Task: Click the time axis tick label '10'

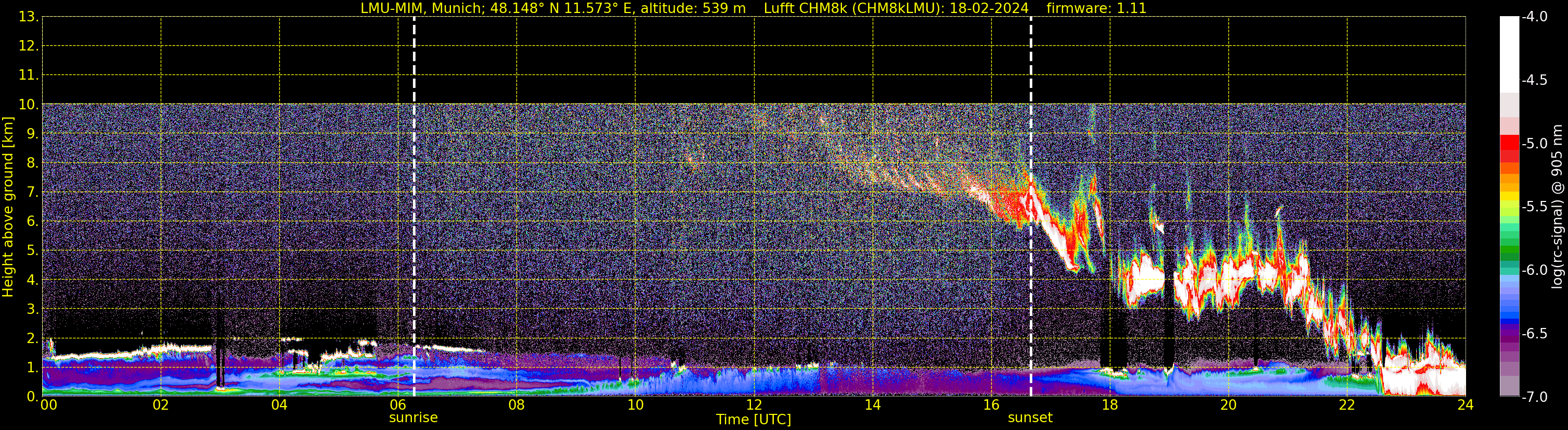Action: click(x=635, y=406)
